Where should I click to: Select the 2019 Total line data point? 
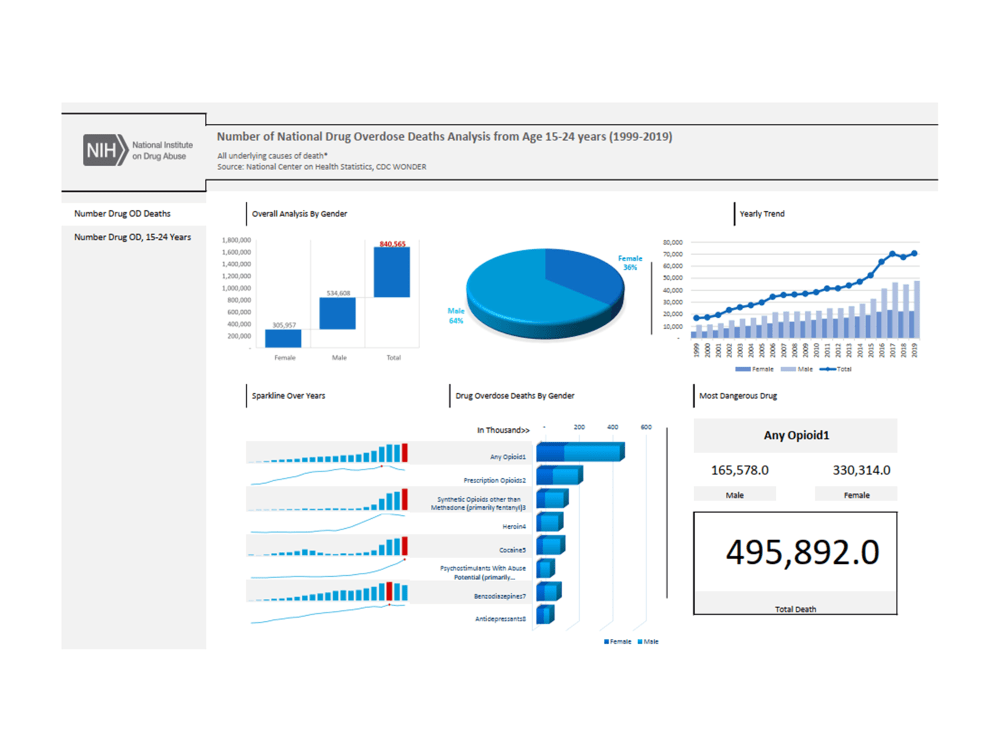(915, 253)
